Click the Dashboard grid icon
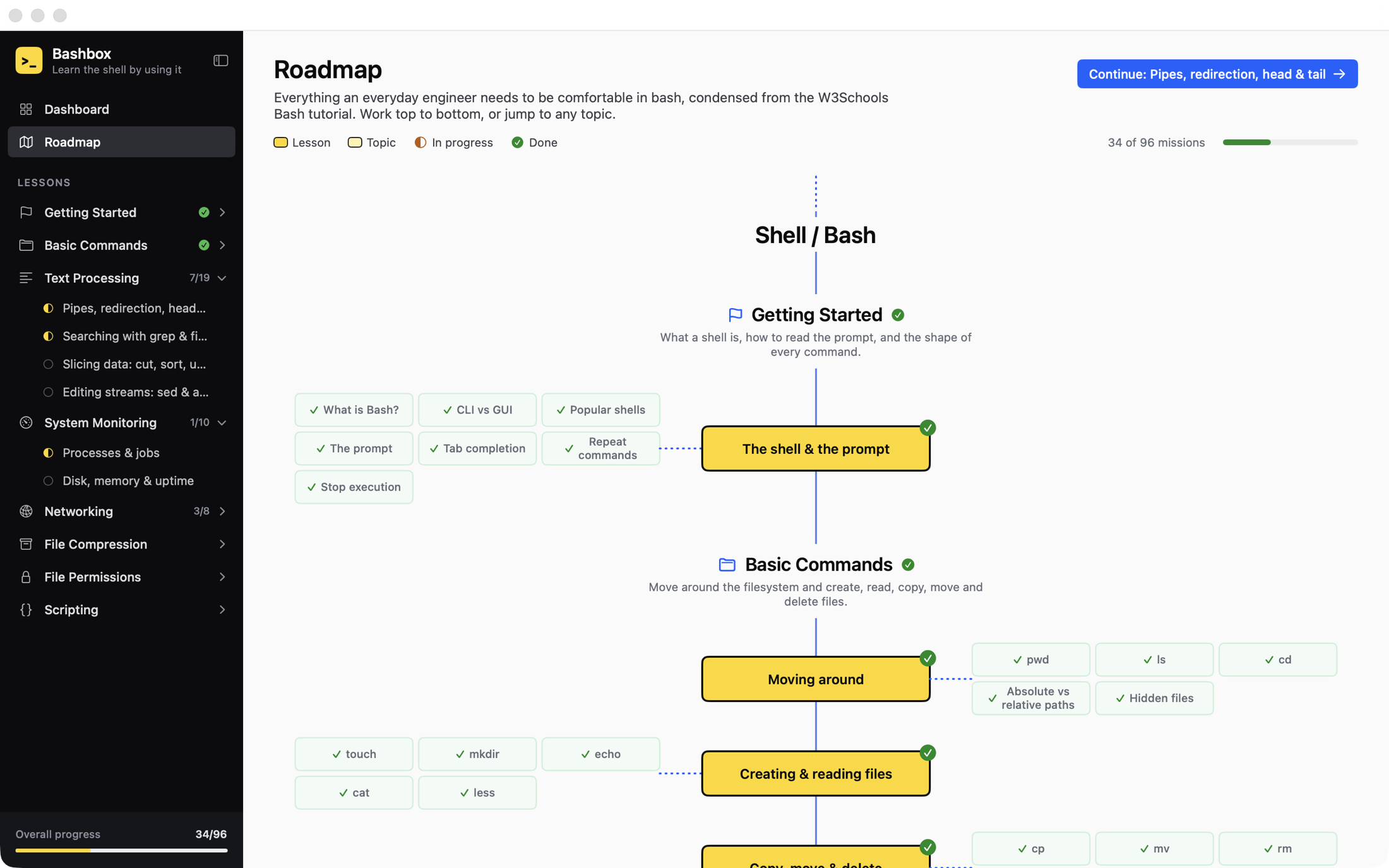Screen dimensions: 1389x868 (26, 109)
